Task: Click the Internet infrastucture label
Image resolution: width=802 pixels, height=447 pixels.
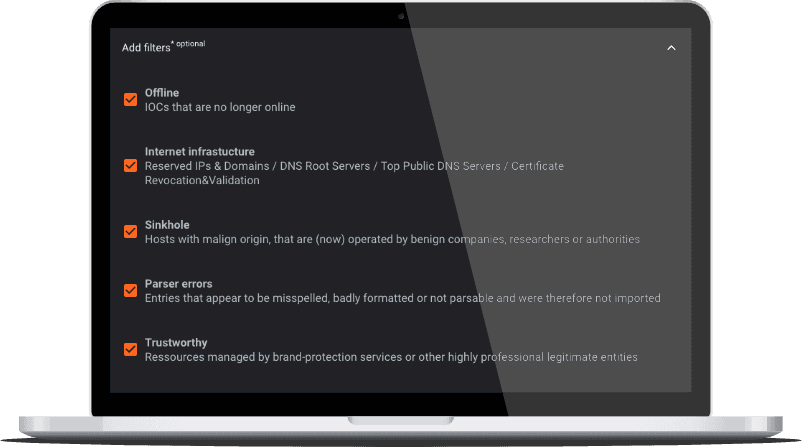Action: pos(199,151)
